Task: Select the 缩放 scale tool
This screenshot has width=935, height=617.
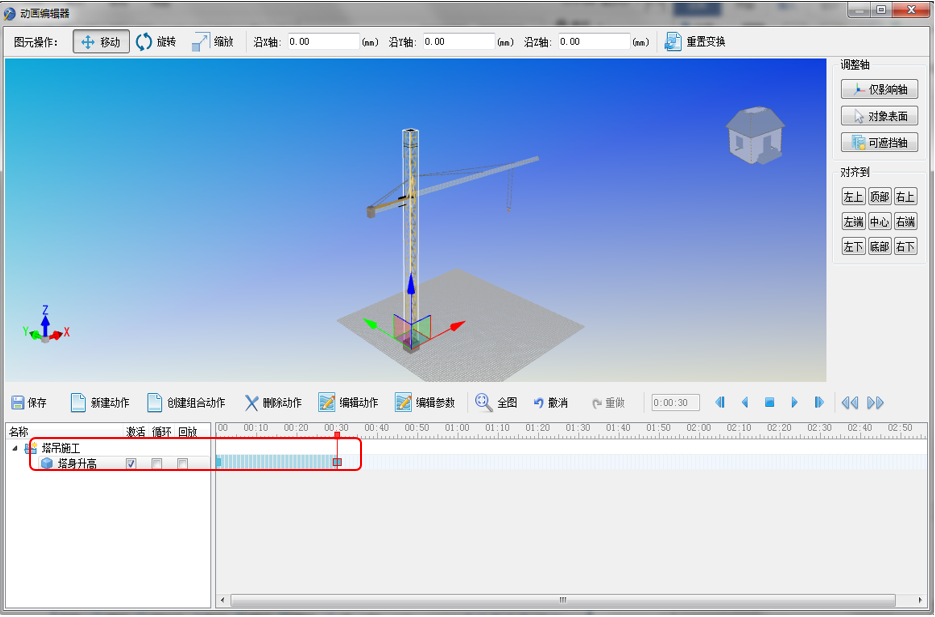Action: 212,42
